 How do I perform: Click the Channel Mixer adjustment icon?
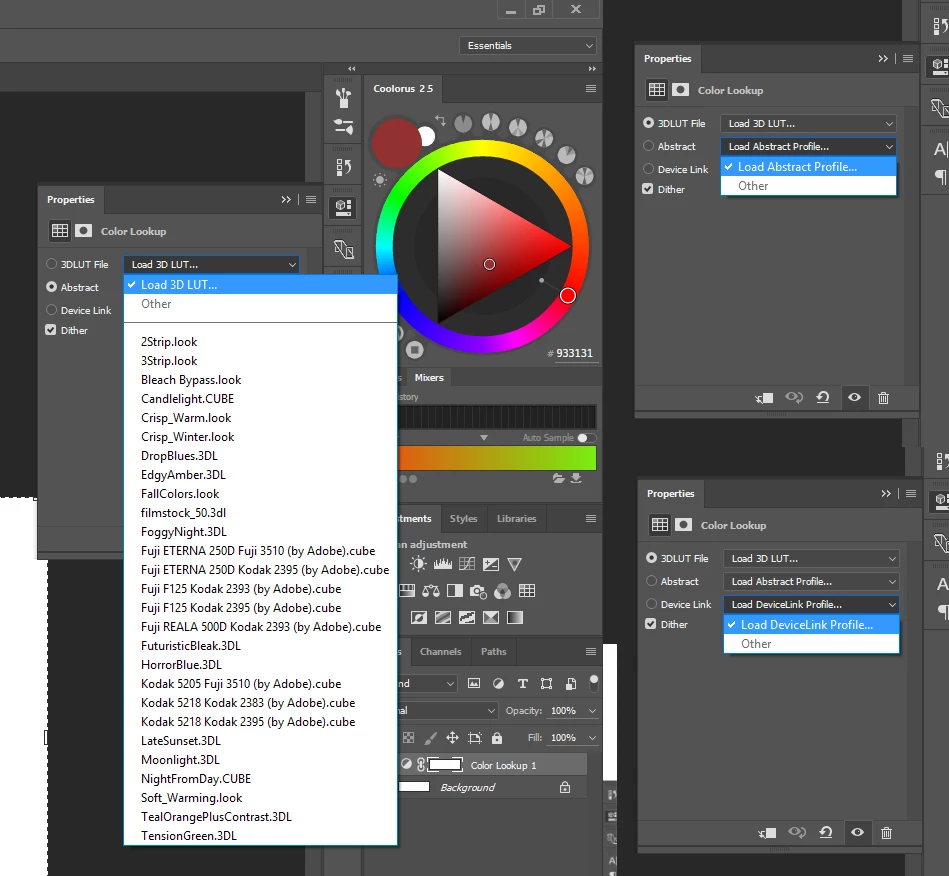(x=502, y=591)
